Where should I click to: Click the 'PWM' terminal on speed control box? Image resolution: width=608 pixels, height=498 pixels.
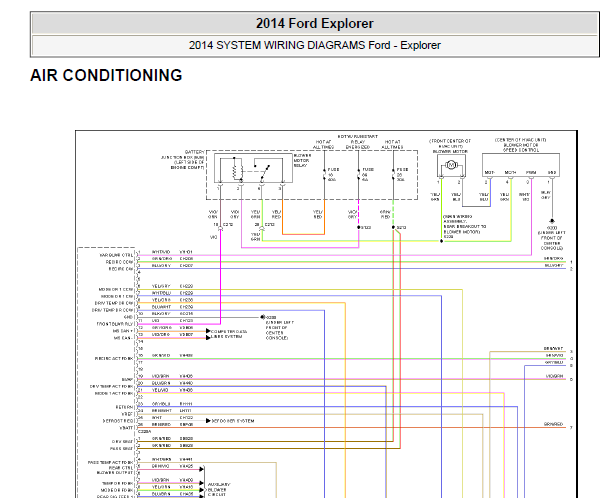pos(531,173)
